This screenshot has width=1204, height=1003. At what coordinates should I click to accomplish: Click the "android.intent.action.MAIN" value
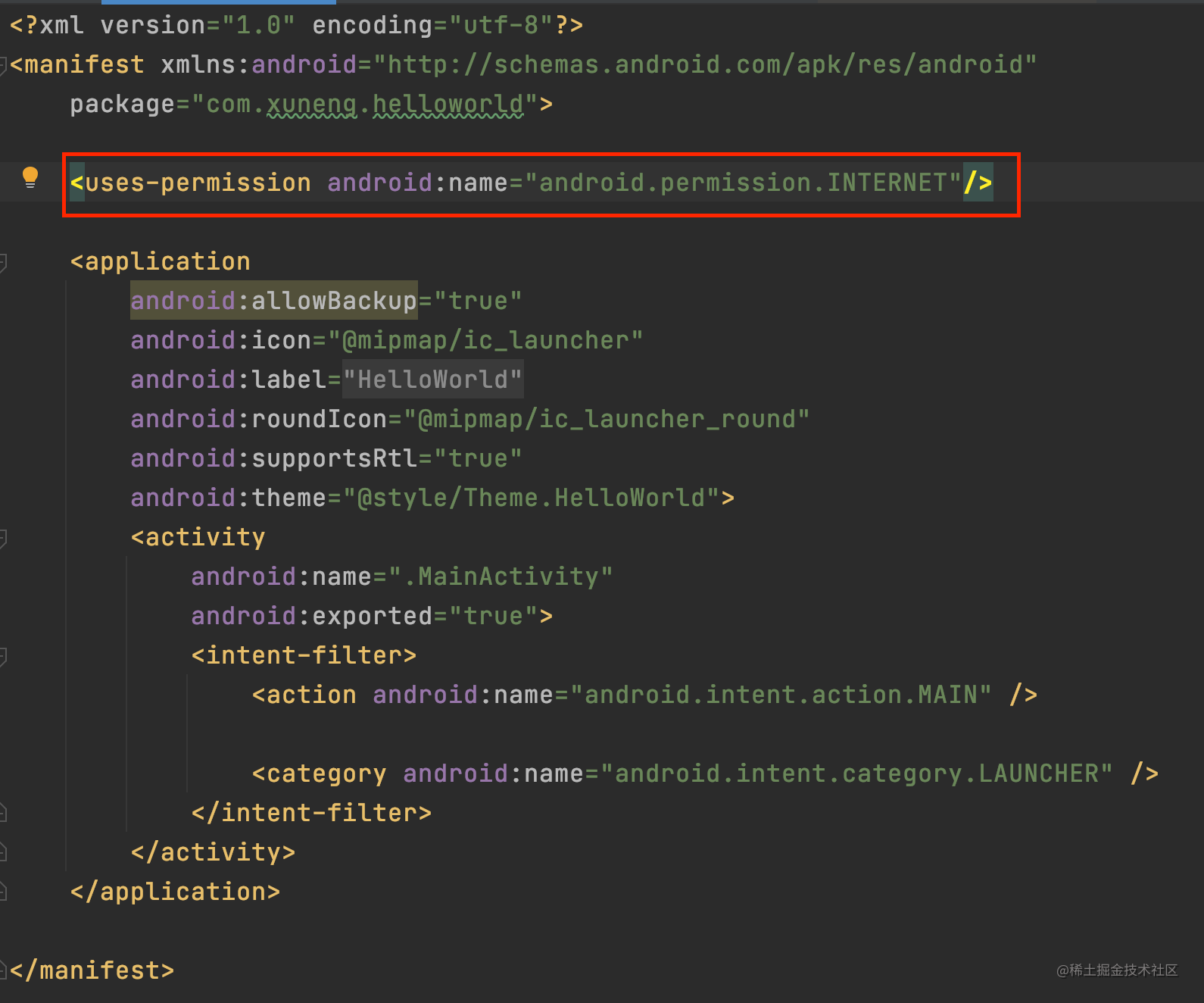(781, 695)
